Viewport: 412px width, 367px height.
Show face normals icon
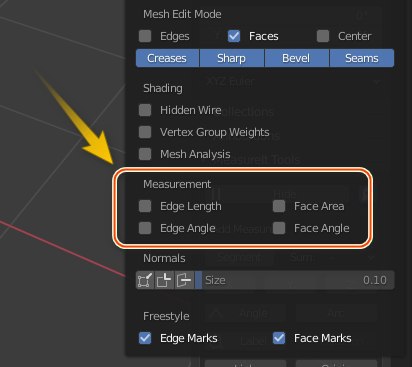coord(184,280)
